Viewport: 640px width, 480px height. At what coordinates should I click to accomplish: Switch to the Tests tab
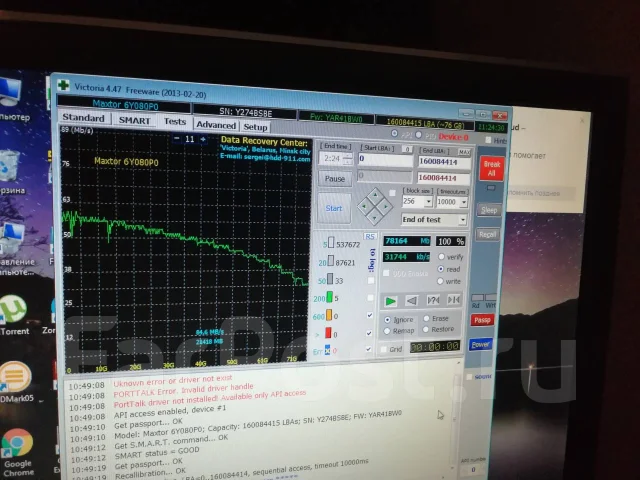pos(174,122)
